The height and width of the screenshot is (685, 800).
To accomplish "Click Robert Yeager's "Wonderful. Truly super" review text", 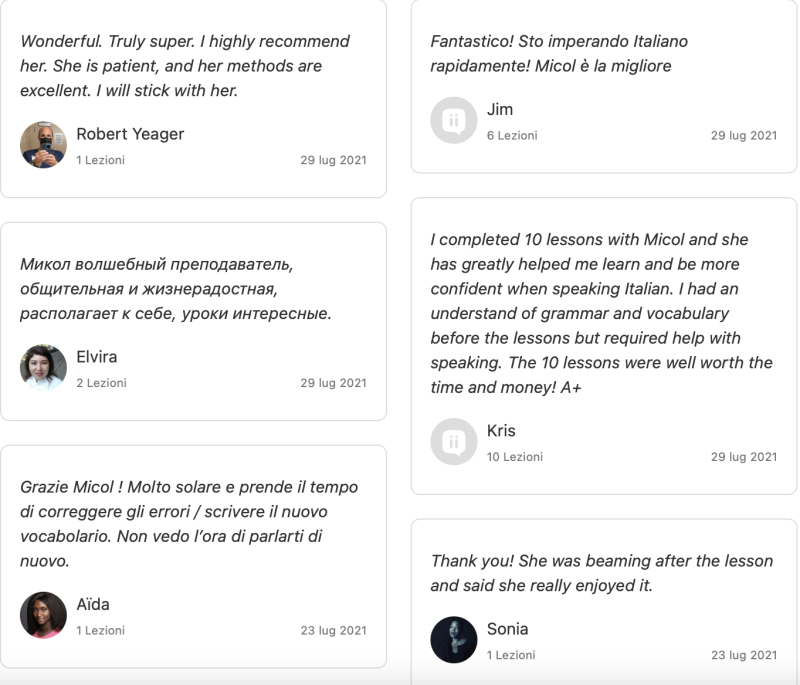I will [185, 66].
